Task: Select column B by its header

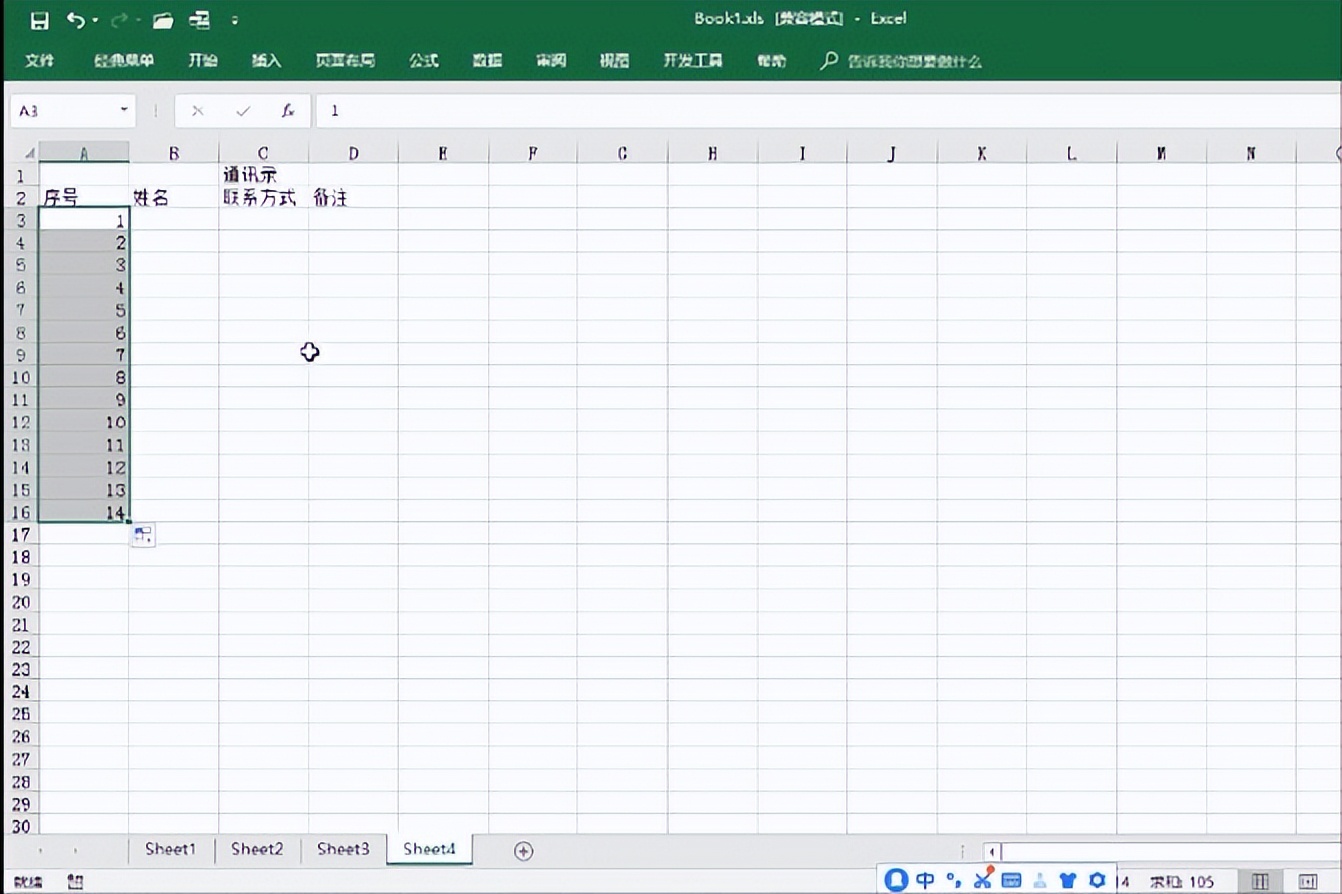Action: click(x=174, y=153)
